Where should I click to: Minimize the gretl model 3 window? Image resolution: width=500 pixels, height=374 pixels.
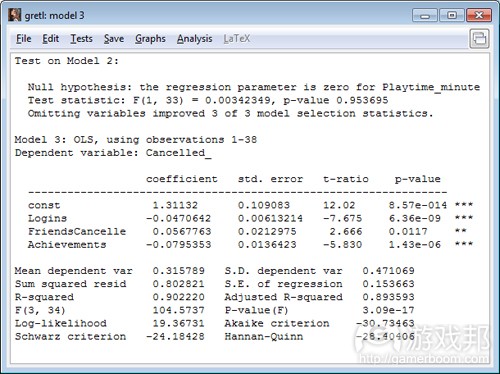[425, 15]
